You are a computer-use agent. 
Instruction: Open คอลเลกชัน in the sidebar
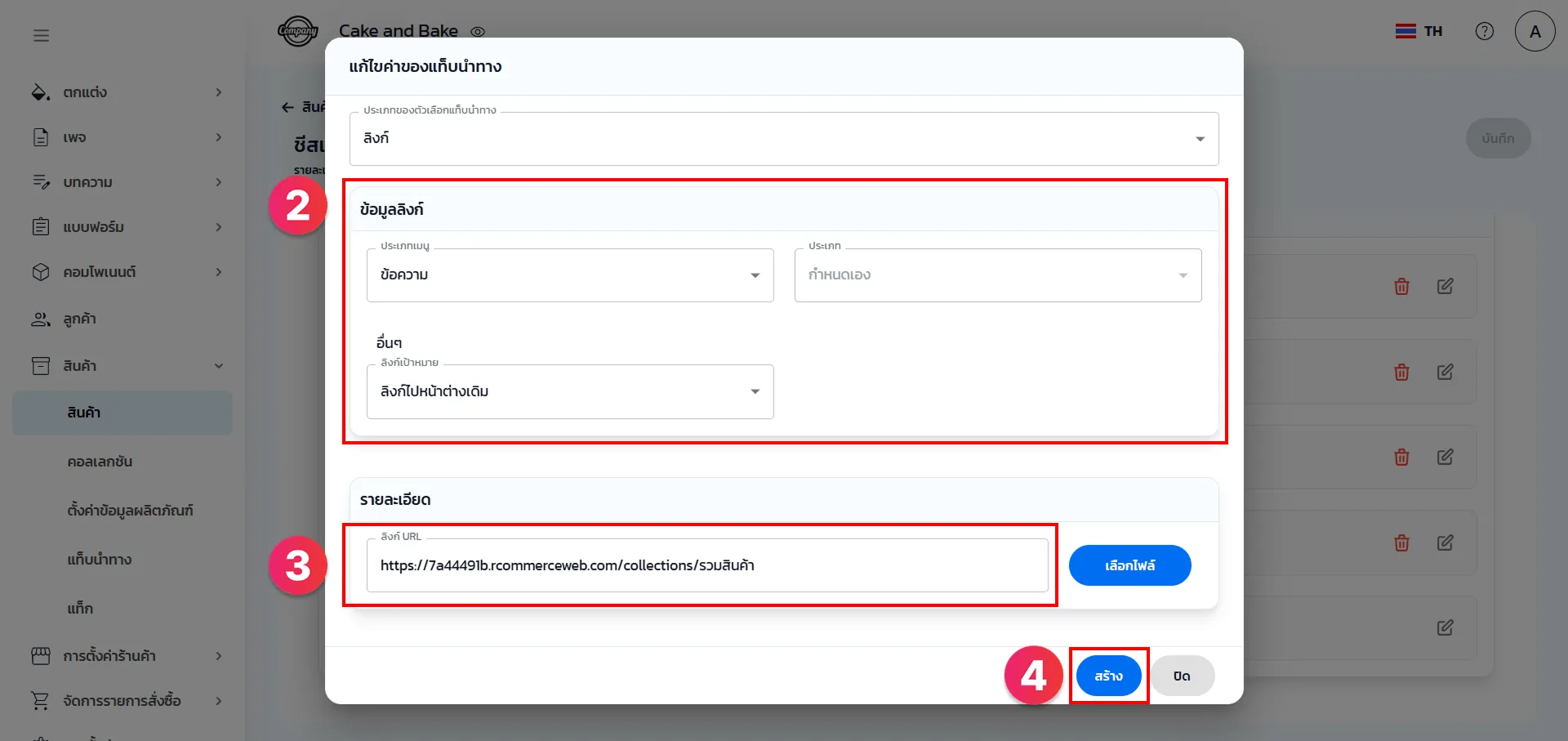pos(100,462)
